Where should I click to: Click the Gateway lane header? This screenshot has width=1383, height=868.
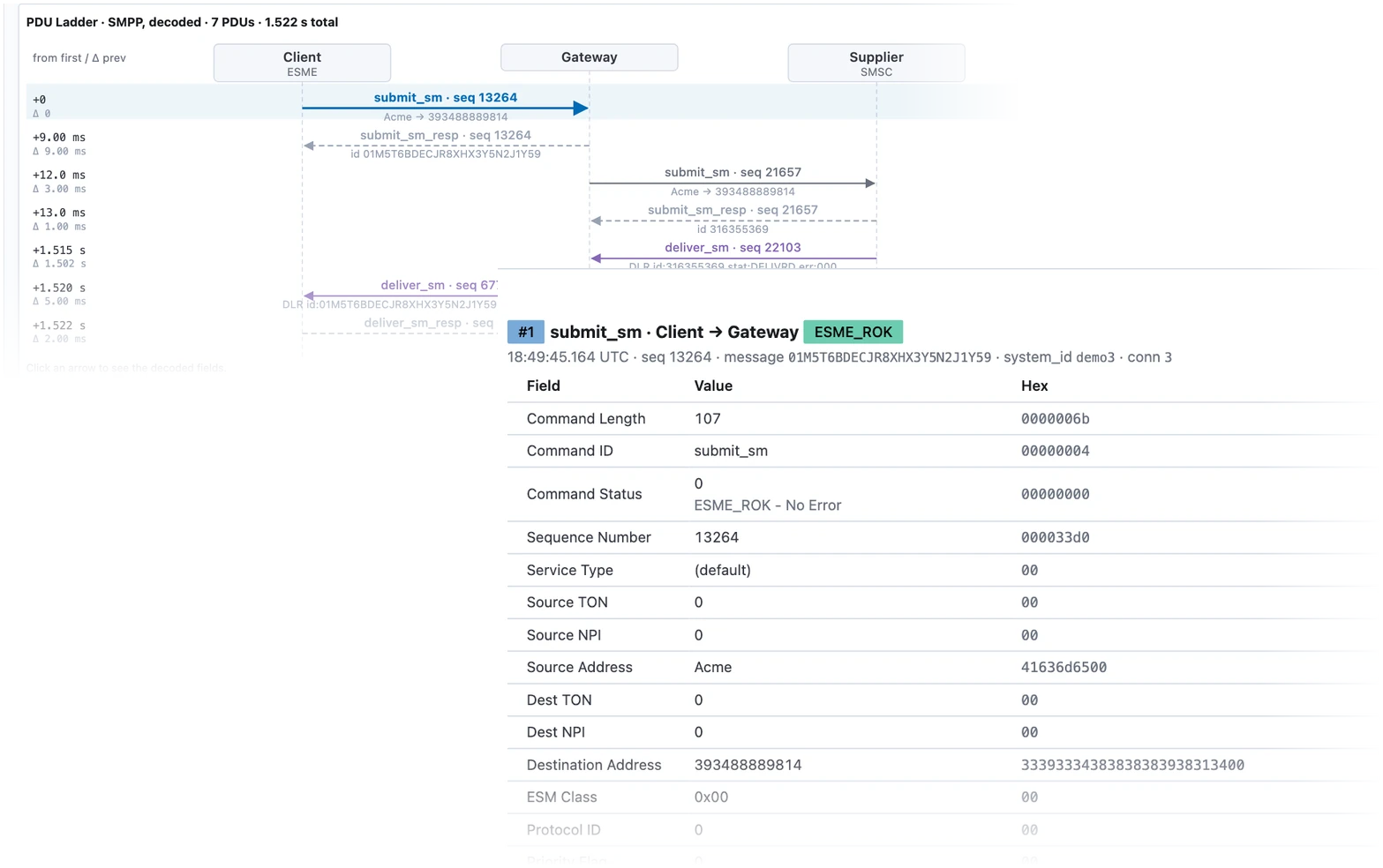click(x=590, y=57)
